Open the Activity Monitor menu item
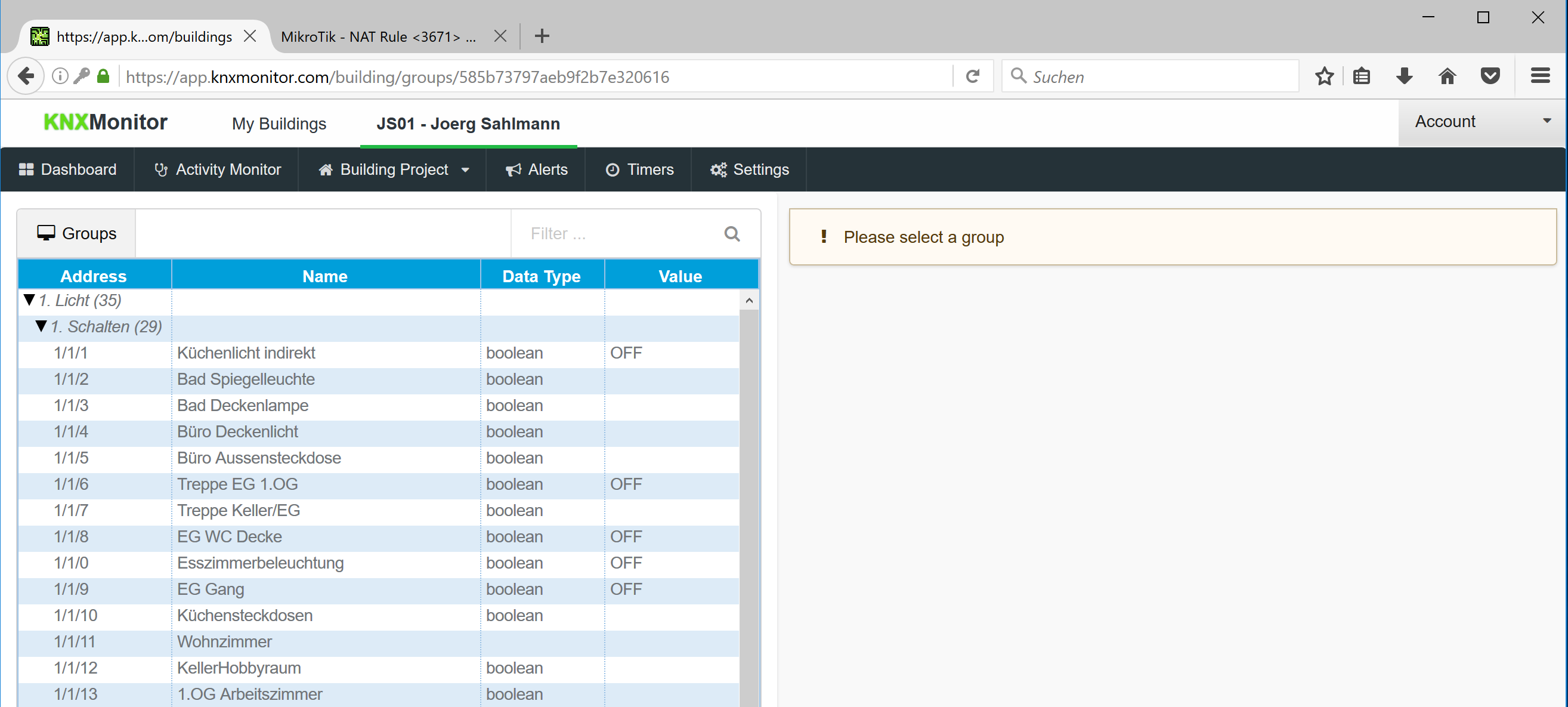 tap(217, 170)
